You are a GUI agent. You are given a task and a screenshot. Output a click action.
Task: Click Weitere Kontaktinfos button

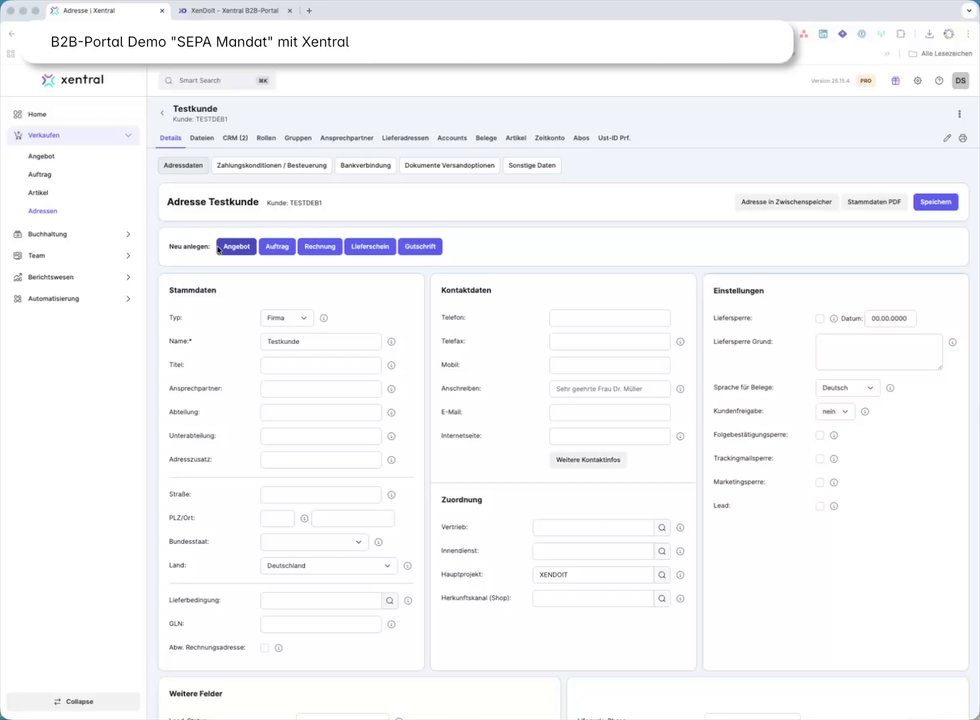[588, 460]
